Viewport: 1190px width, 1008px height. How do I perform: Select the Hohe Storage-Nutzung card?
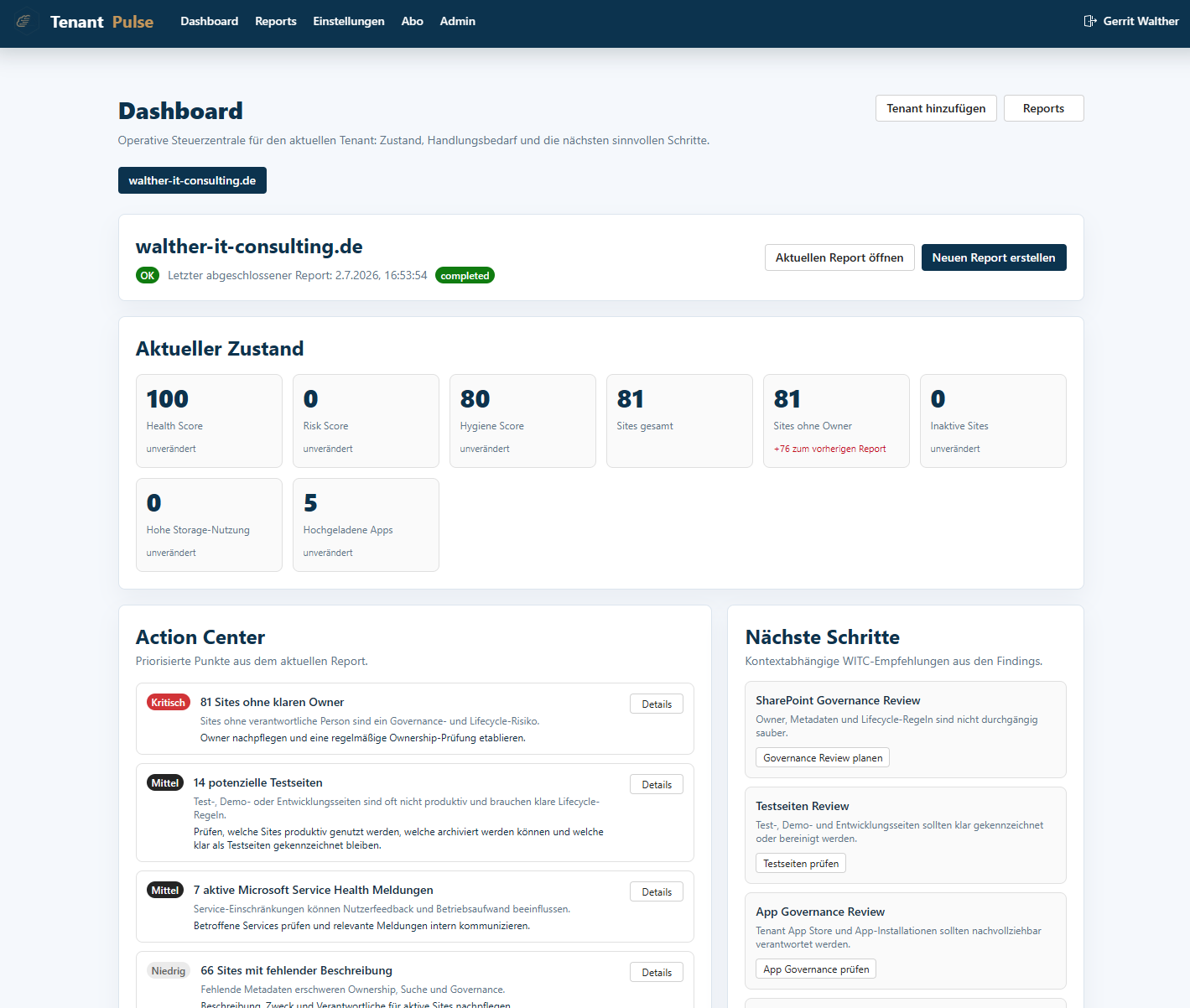tap(209, 525)
